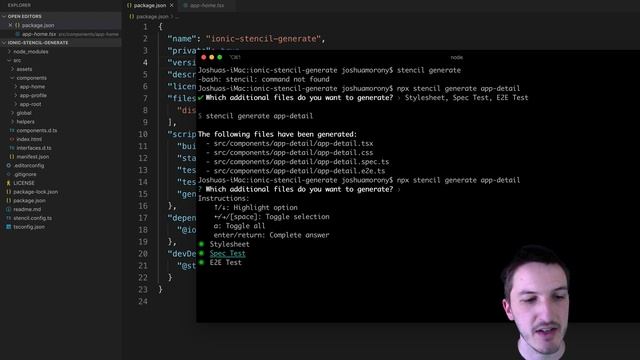Click the terminal title bar labeled node

point(456,58)
